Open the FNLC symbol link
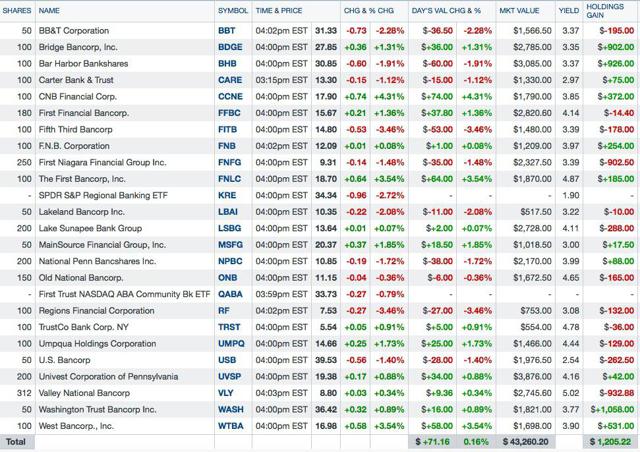 [229, 179]
